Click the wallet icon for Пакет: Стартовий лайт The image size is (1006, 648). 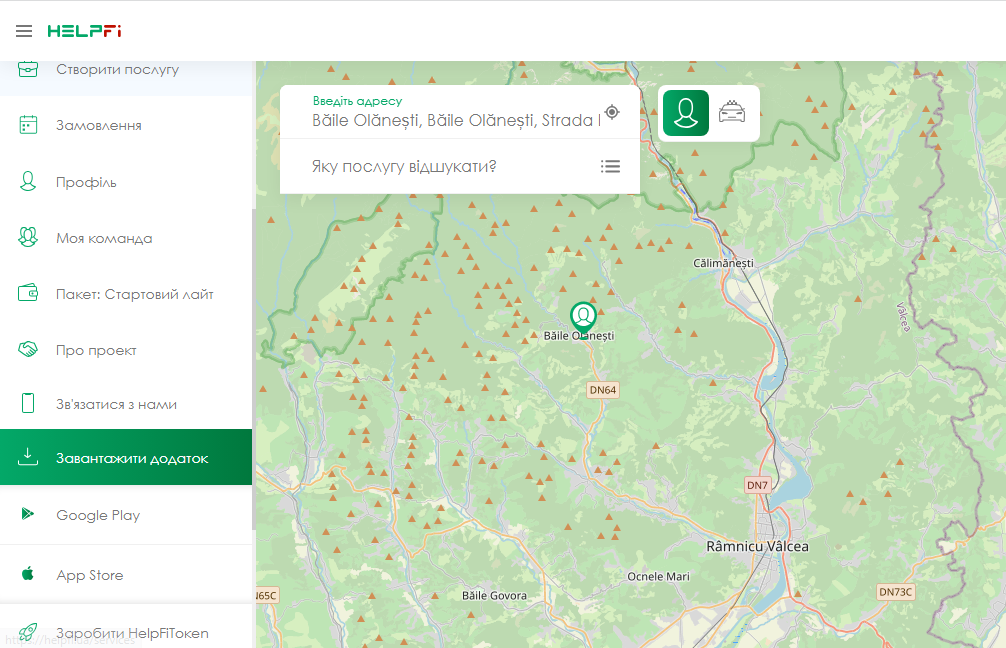[28, 294]
